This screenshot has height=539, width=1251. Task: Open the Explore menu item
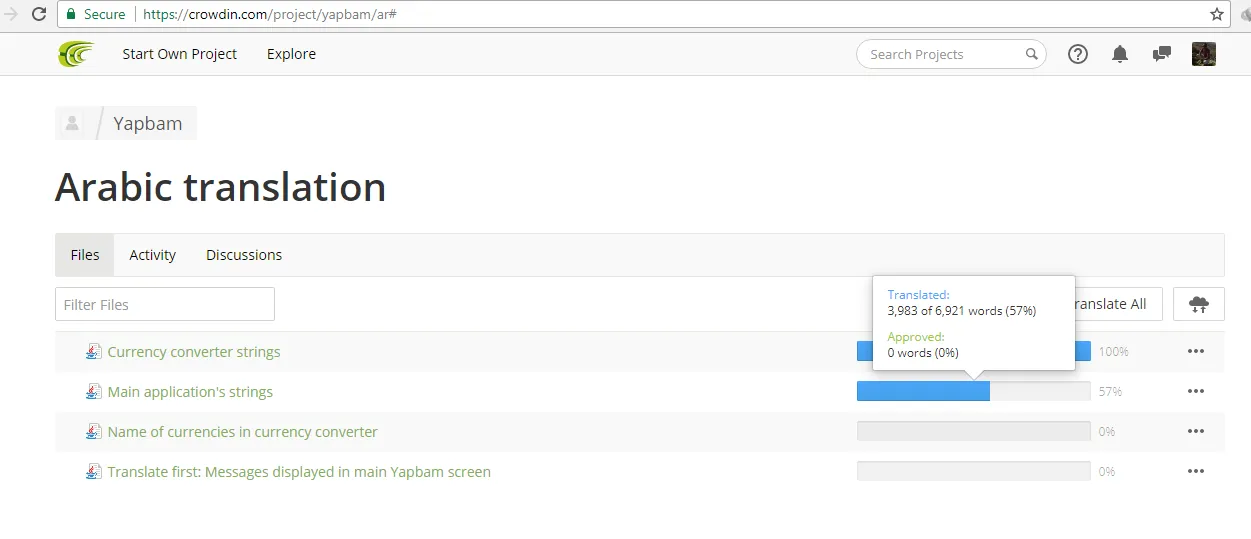[x=291, y=54]
